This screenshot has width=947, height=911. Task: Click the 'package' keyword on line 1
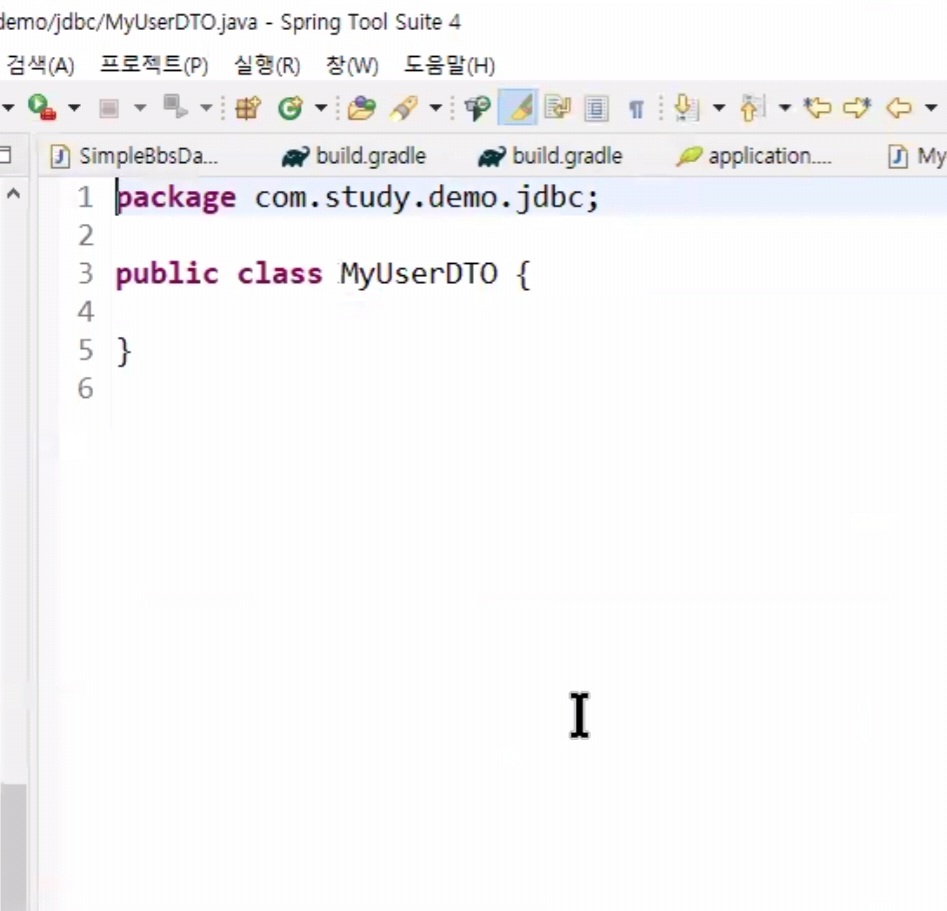coord(176,198)
